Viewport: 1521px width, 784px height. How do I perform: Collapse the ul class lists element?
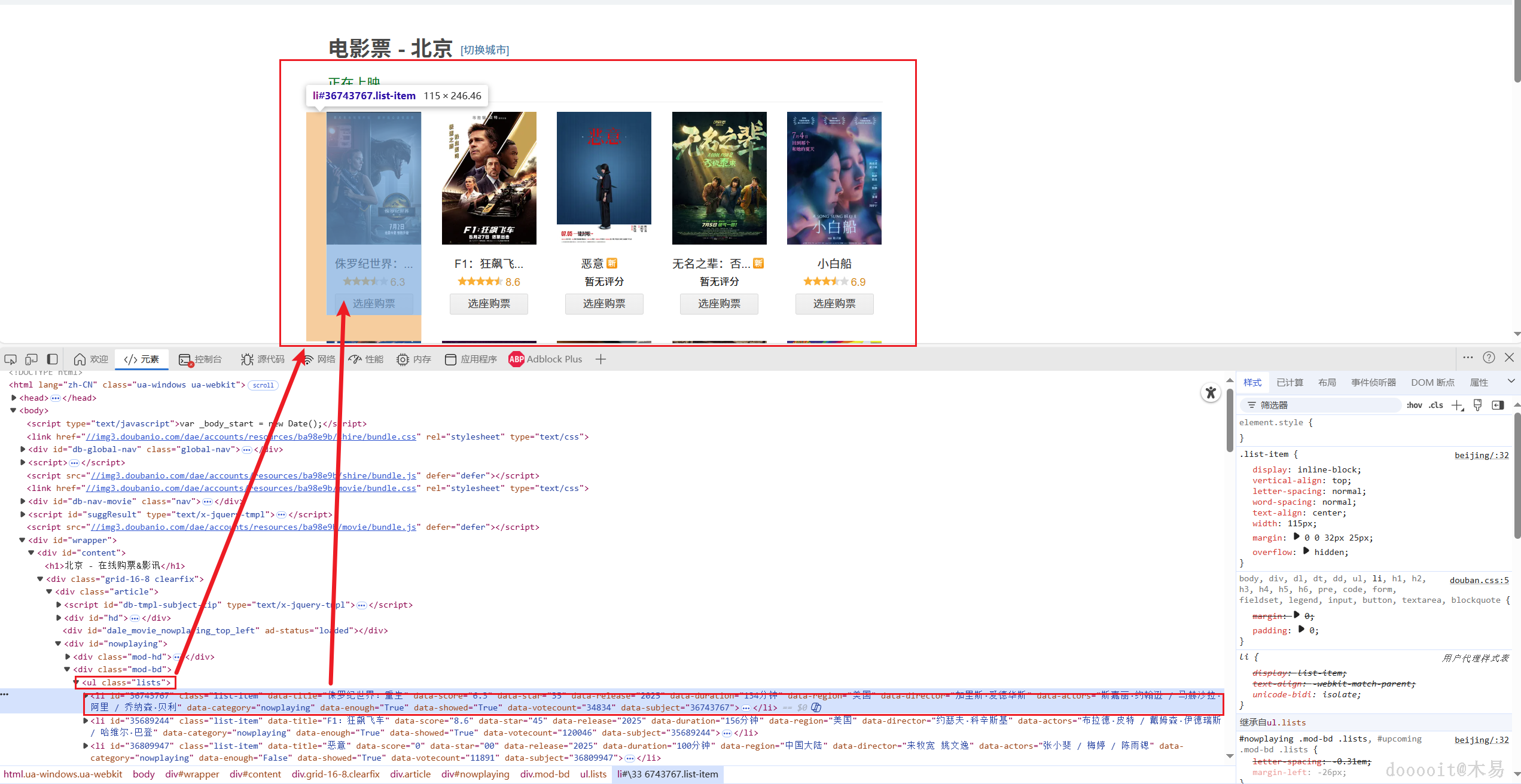(x=77, y=682)
